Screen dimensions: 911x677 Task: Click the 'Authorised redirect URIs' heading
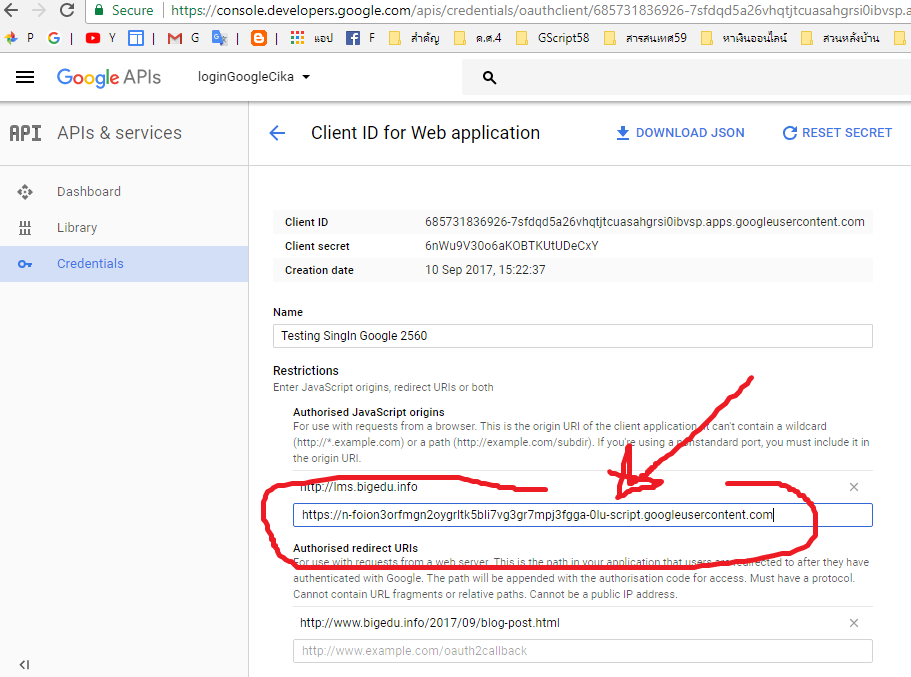pos(355,548)
